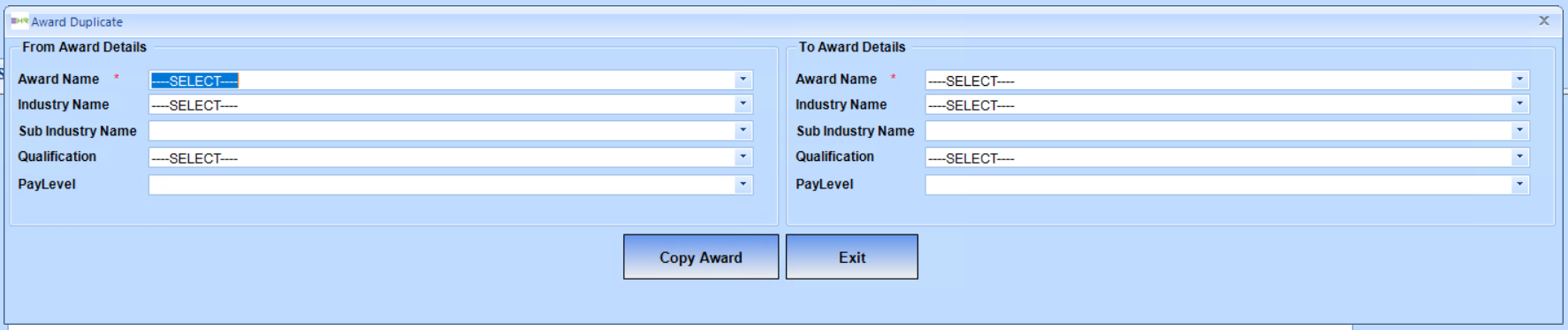1568x330 pixels.
Task: Open the To PayLevel dropdown arrow
Action: point(1519,185)
